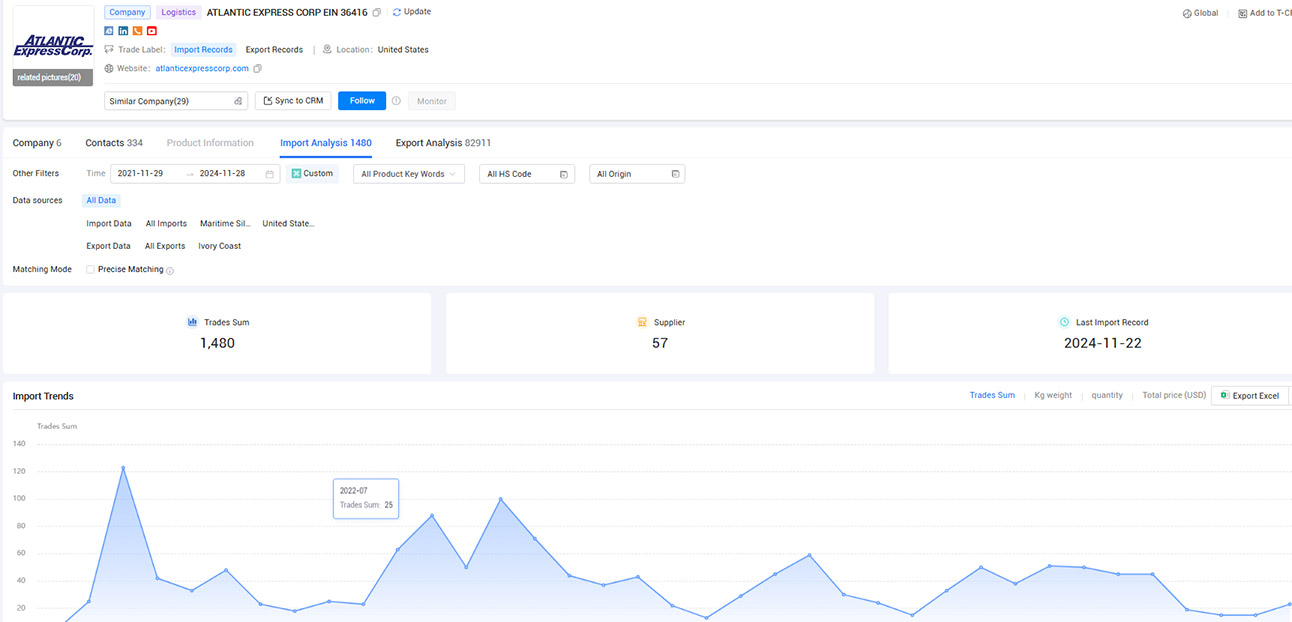This screenshot has width=1292, height=622.
Task: Open the first blue social icon
Action: point(109,31)
